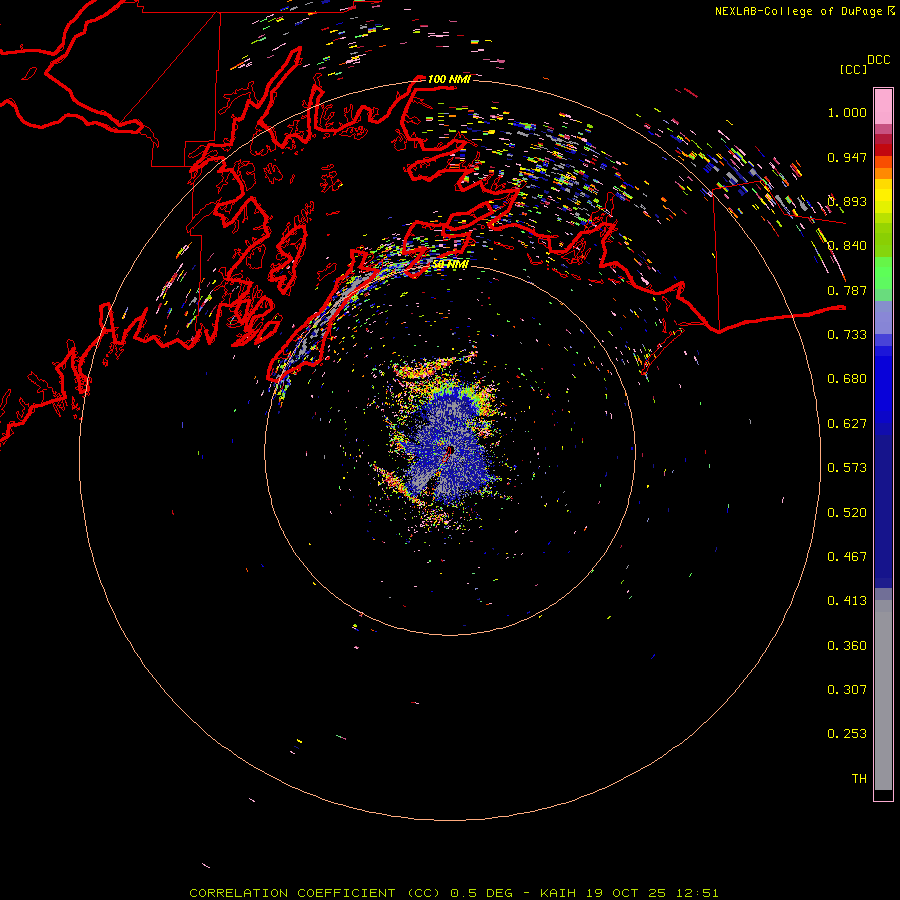Select the 0.680 scale value
This screenshot has width=900, height=900.
click(x=847, y=379)
